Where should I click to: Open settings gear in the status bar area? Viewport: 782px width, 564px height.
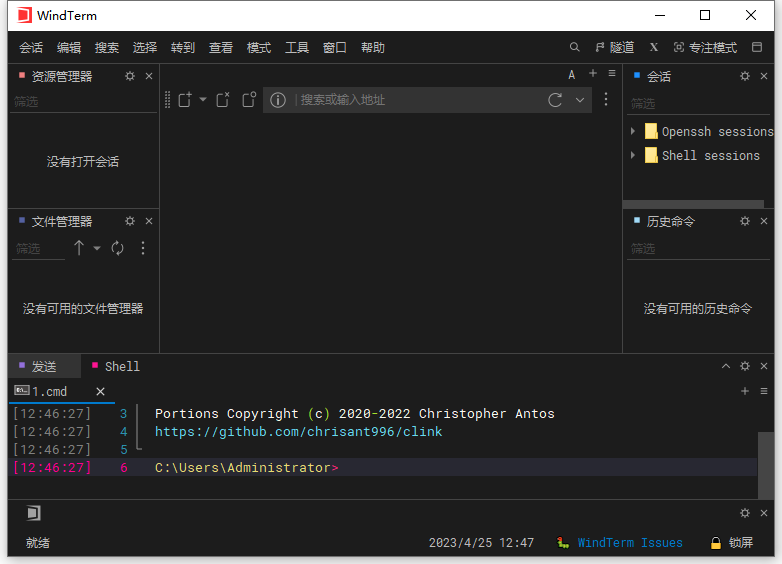(x=745, y=513)
